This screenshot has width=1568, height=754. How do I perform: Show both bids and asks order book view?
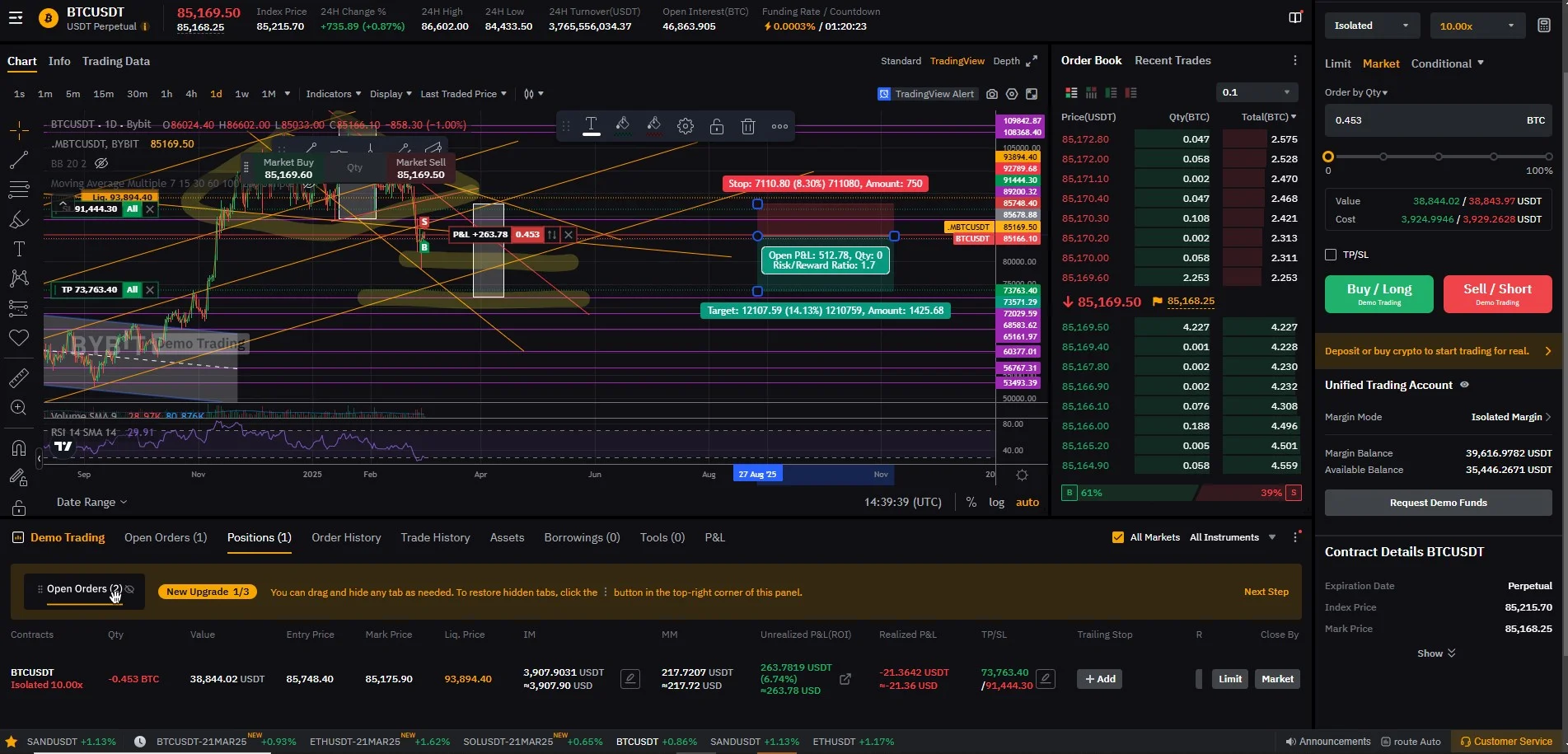1071,93
